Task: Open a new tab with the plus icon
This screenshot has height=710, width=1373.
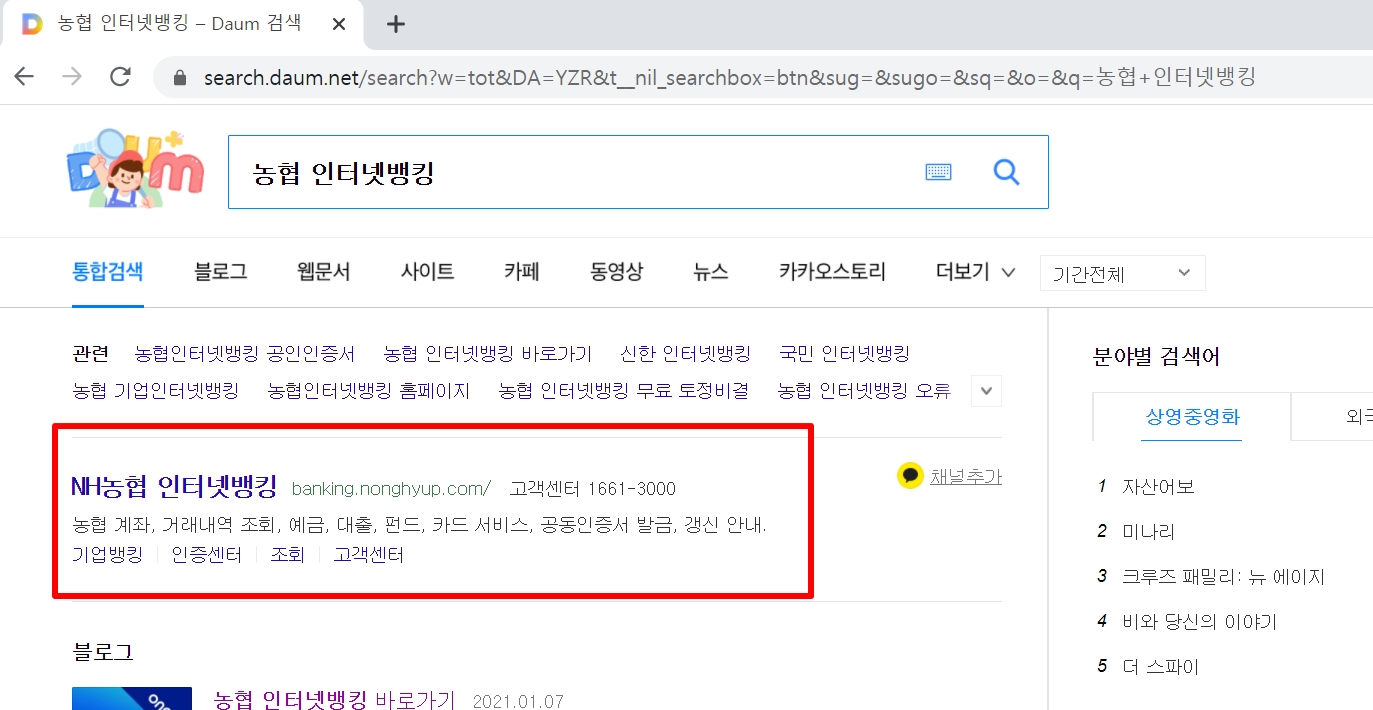Action: coord(396,24)
